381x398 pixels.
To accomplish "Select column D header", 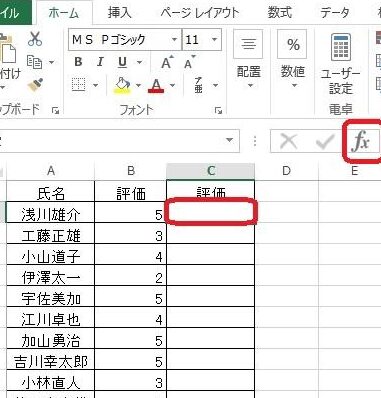I will point(286,171).
